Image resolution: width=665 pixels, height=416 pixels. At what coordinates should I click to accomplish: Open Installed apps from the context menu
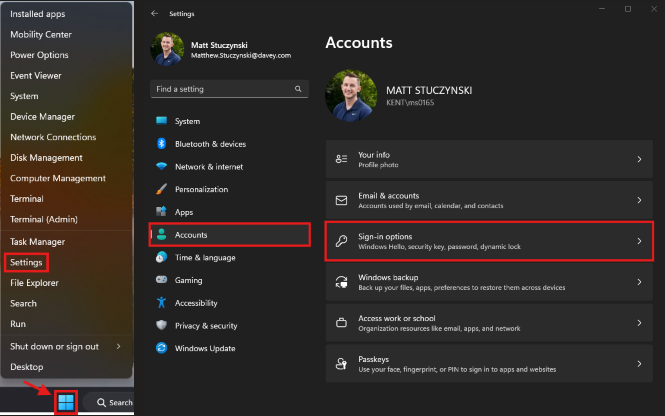(38, 14)
